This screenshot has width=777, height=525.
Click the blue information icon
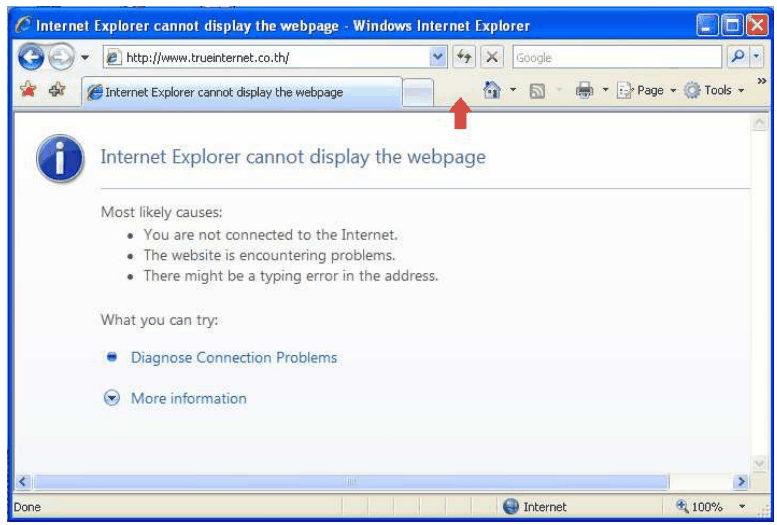pos(60,159)
